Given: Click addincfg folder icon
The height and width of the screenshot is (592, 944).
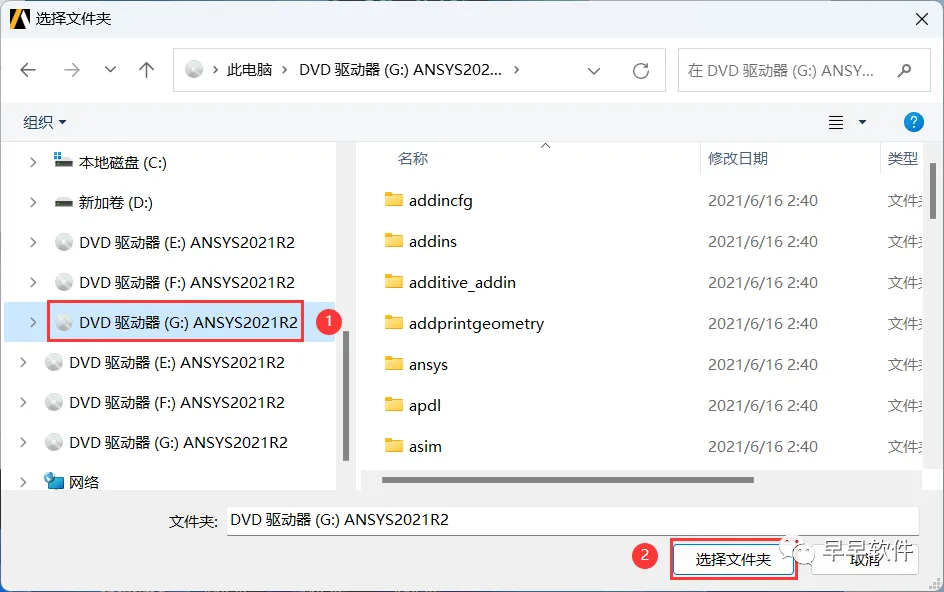Looking at the screenshot, I should pos(394,199).
